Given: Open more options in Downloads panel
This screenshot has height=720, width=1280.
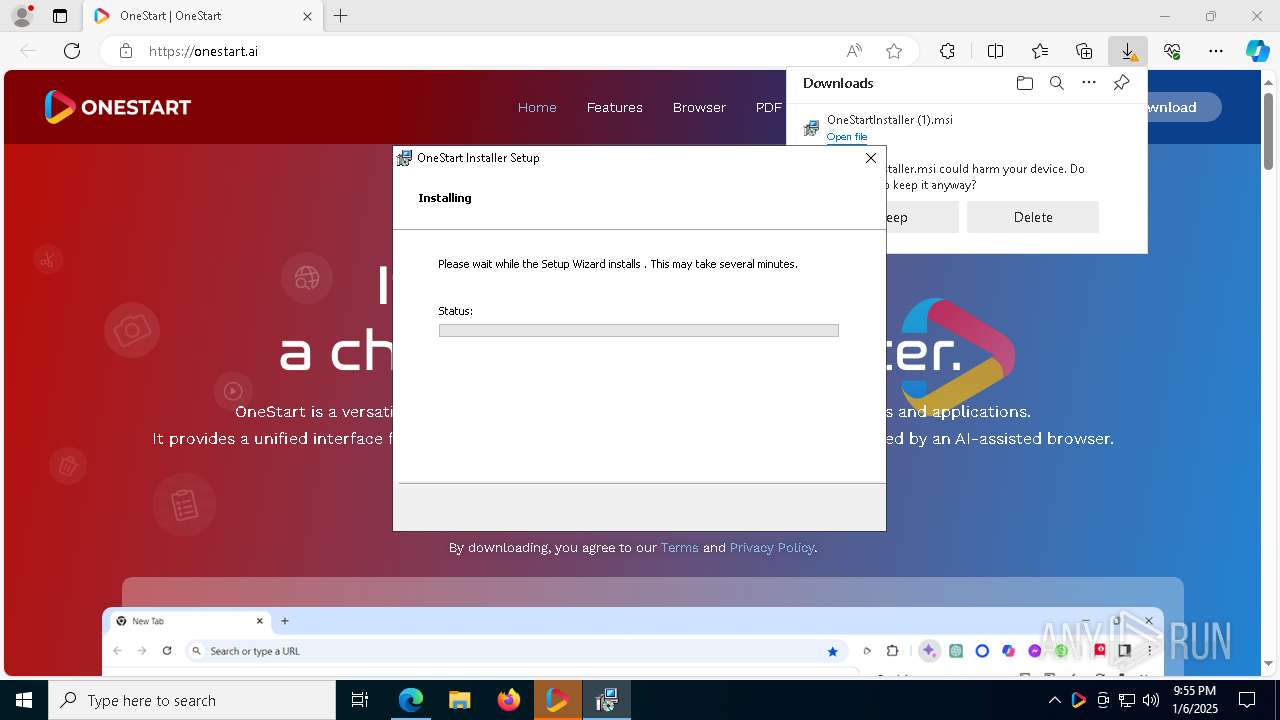Looking at the screenshot, I should 1089,83.
